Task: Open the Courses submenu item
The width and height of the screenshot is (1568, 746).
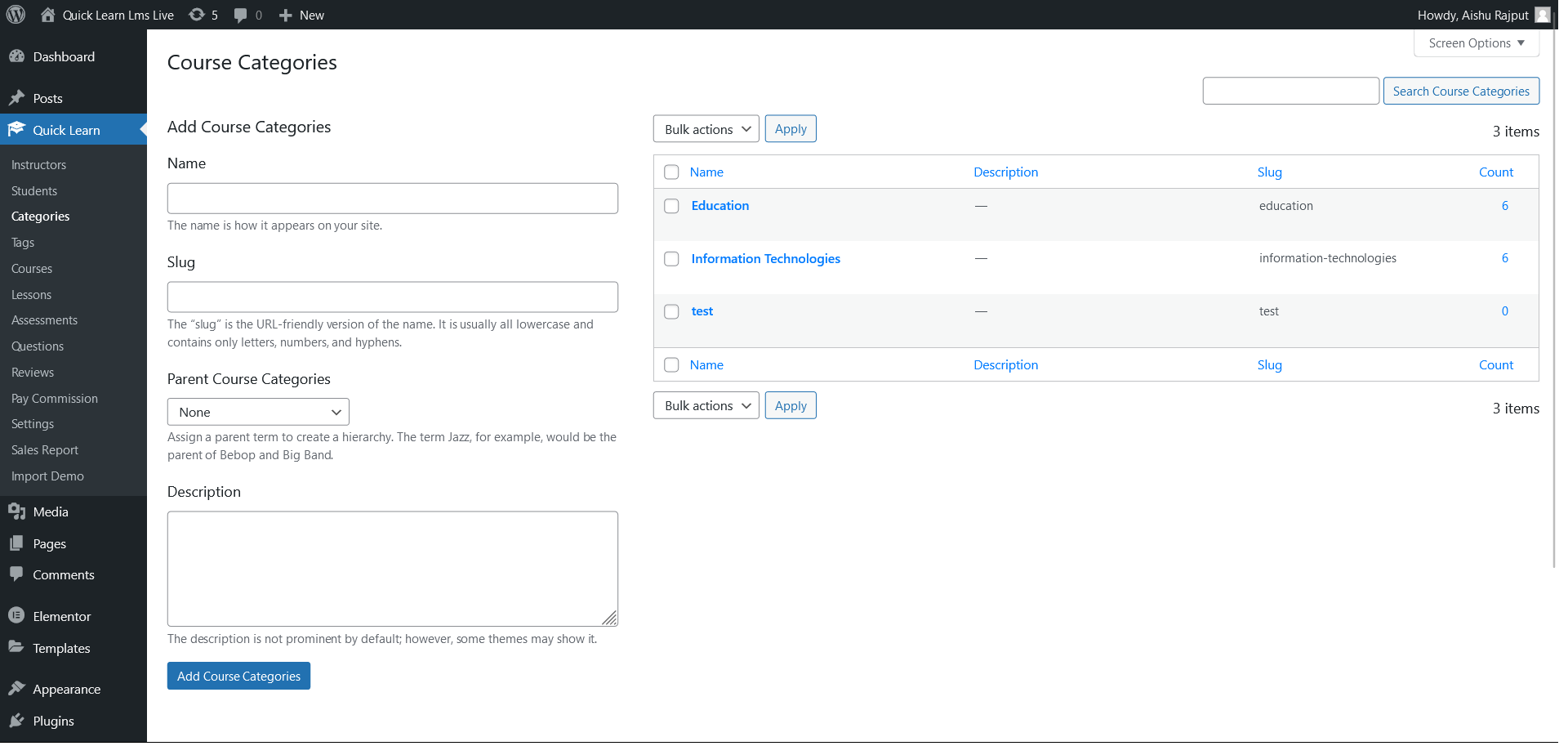Action: [x=32, y=269]
